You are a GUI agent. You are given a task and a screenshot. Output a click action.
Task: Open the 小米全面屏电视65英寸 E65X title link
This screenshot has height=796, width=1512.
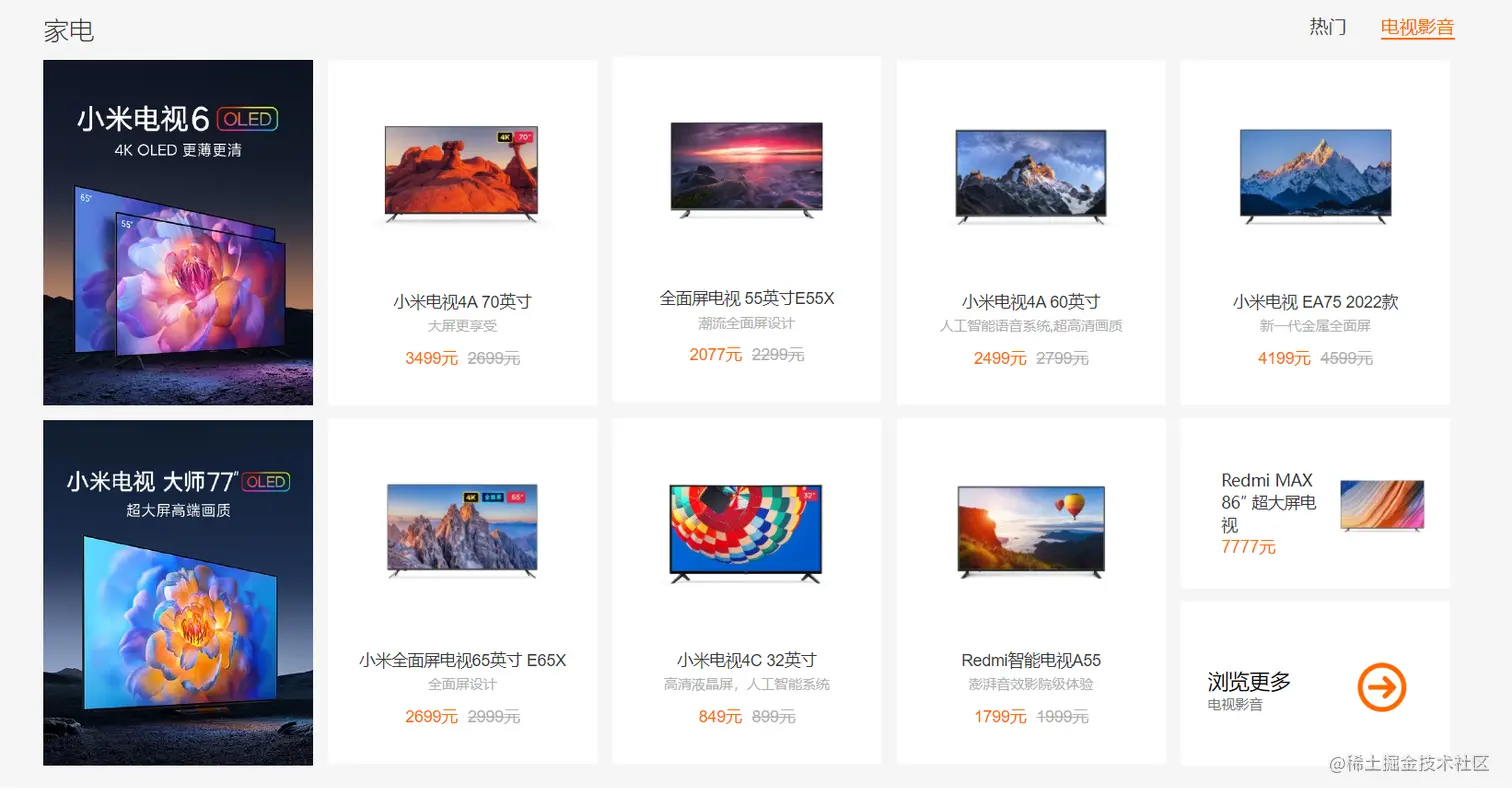tap(462, 660)
